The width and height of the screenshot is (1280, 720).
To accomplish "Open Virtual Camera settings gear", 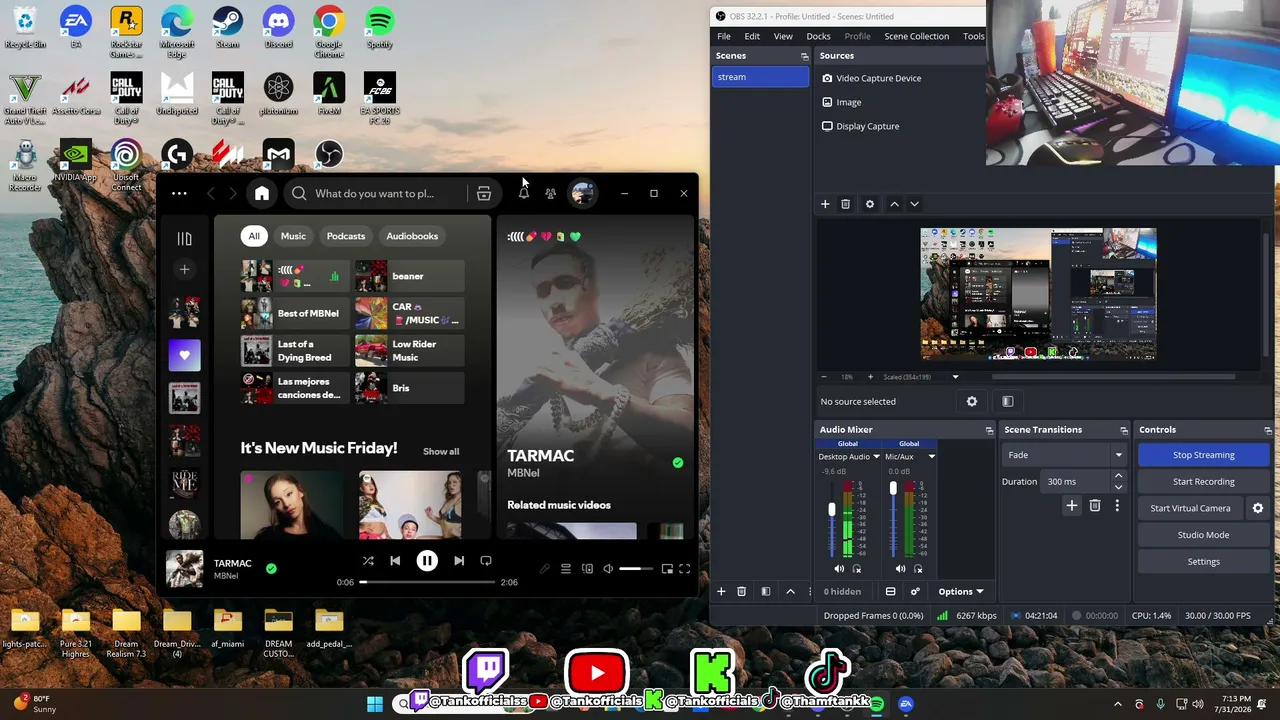I will 1258,508.
